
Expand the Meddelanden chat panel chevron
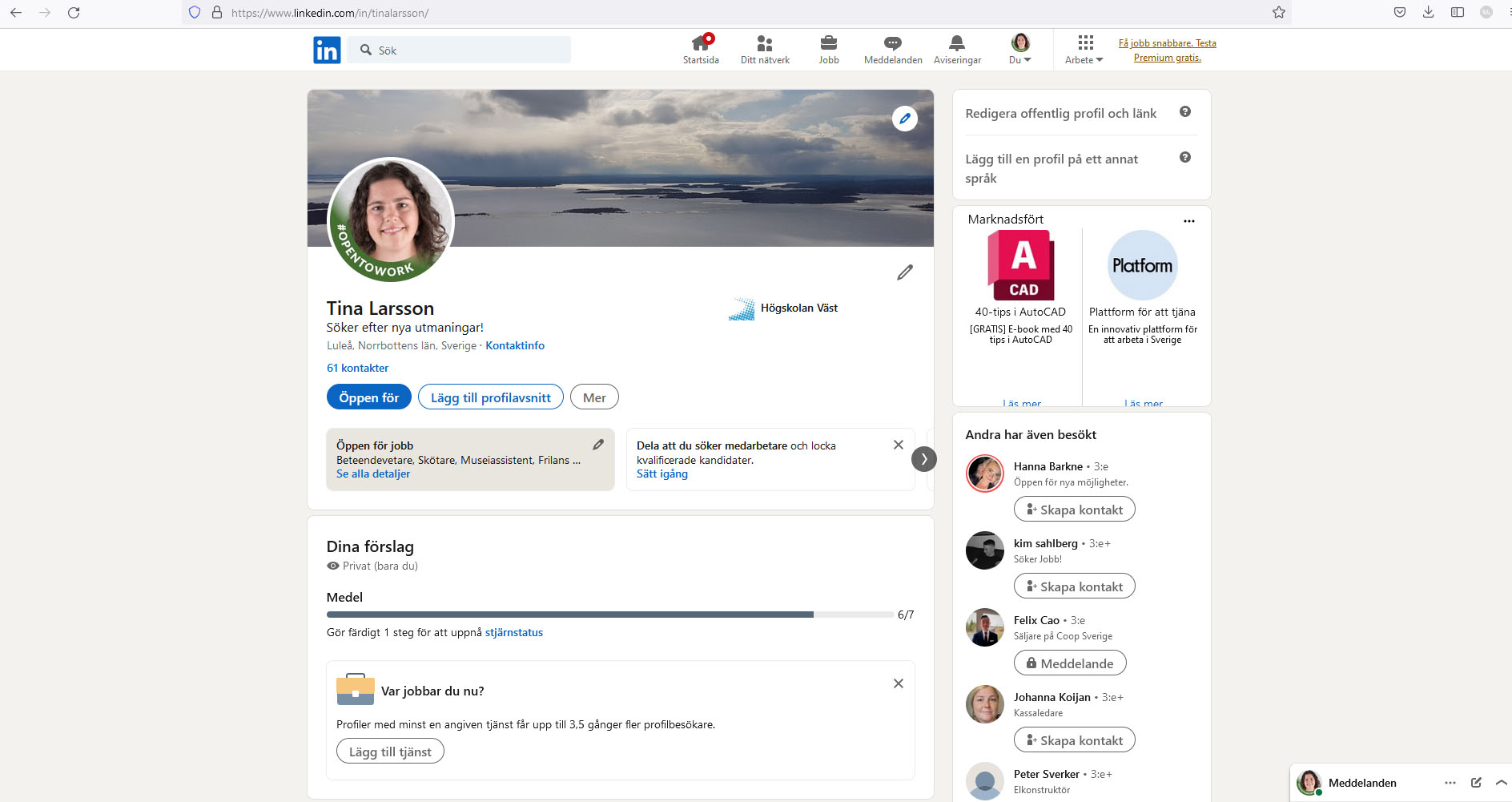tap(1502, 783)
